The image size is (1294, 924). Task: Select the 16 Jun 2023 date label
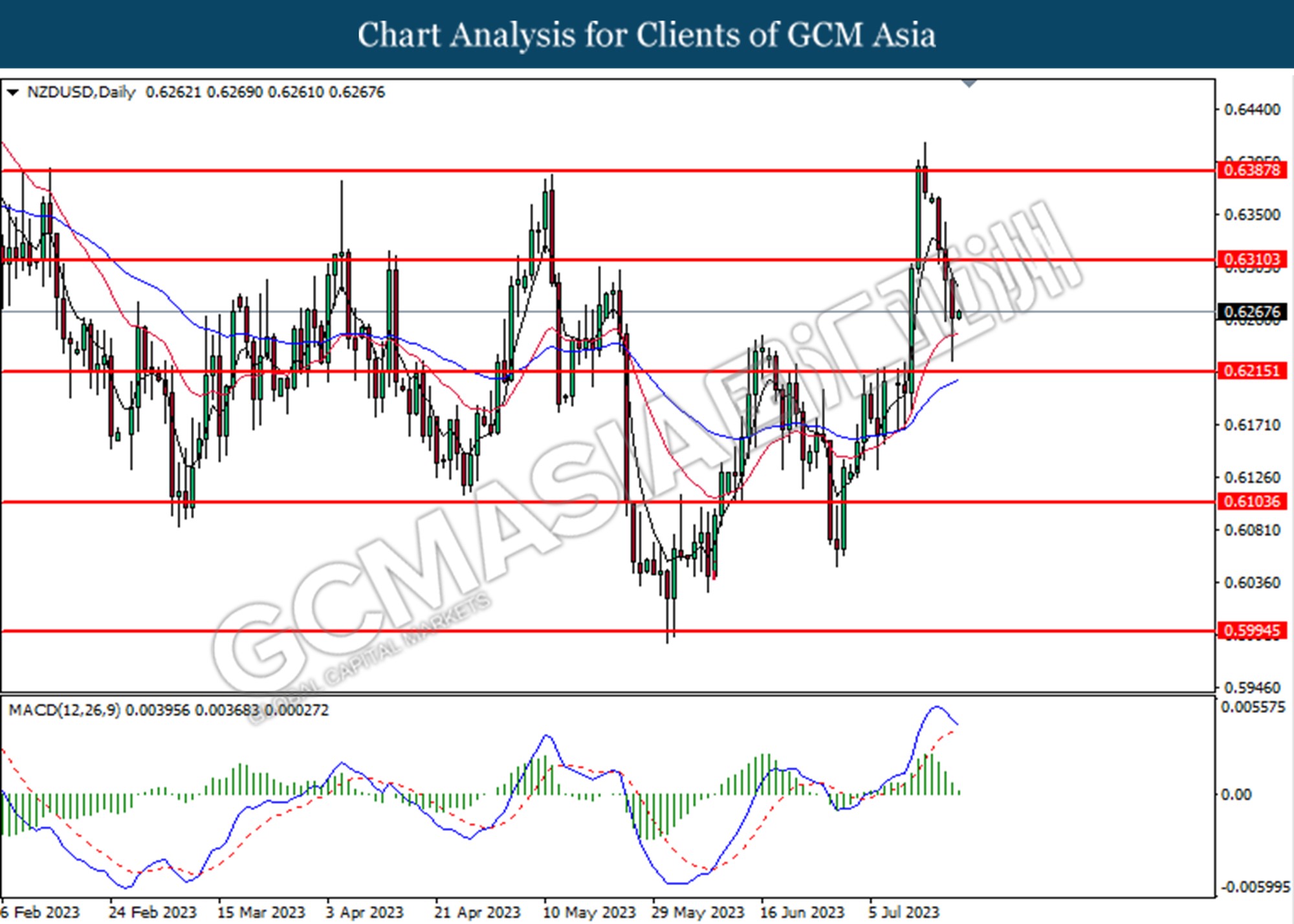point(802,912)
